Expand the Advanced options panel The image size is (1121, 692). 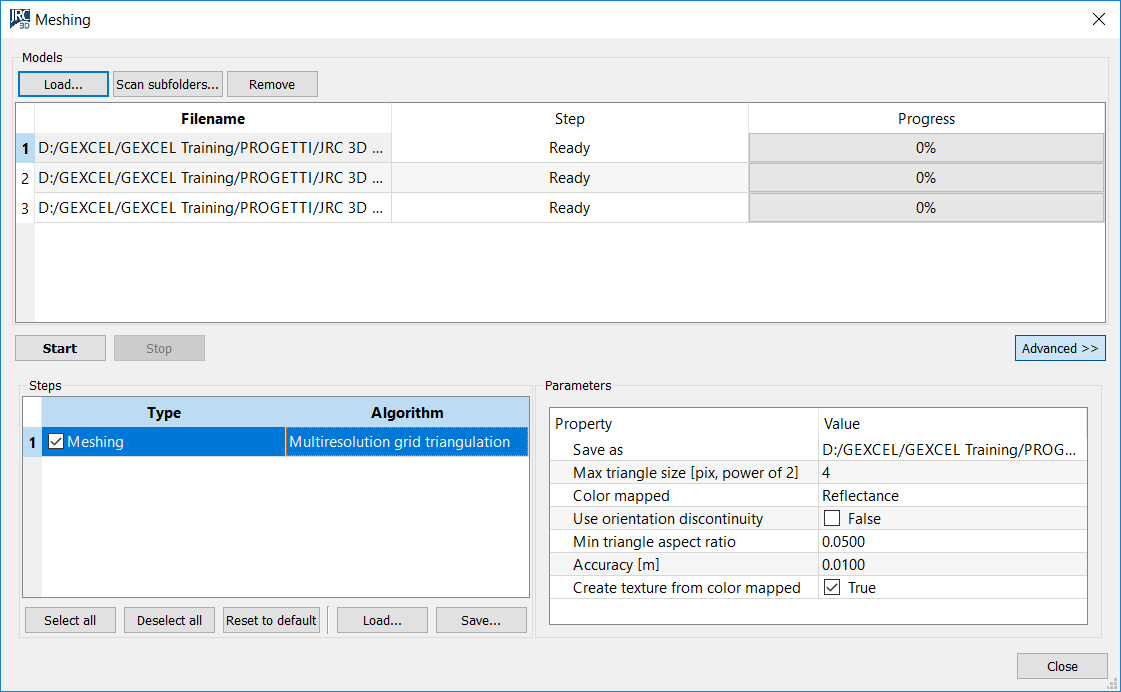click(x=1060, y=348)
